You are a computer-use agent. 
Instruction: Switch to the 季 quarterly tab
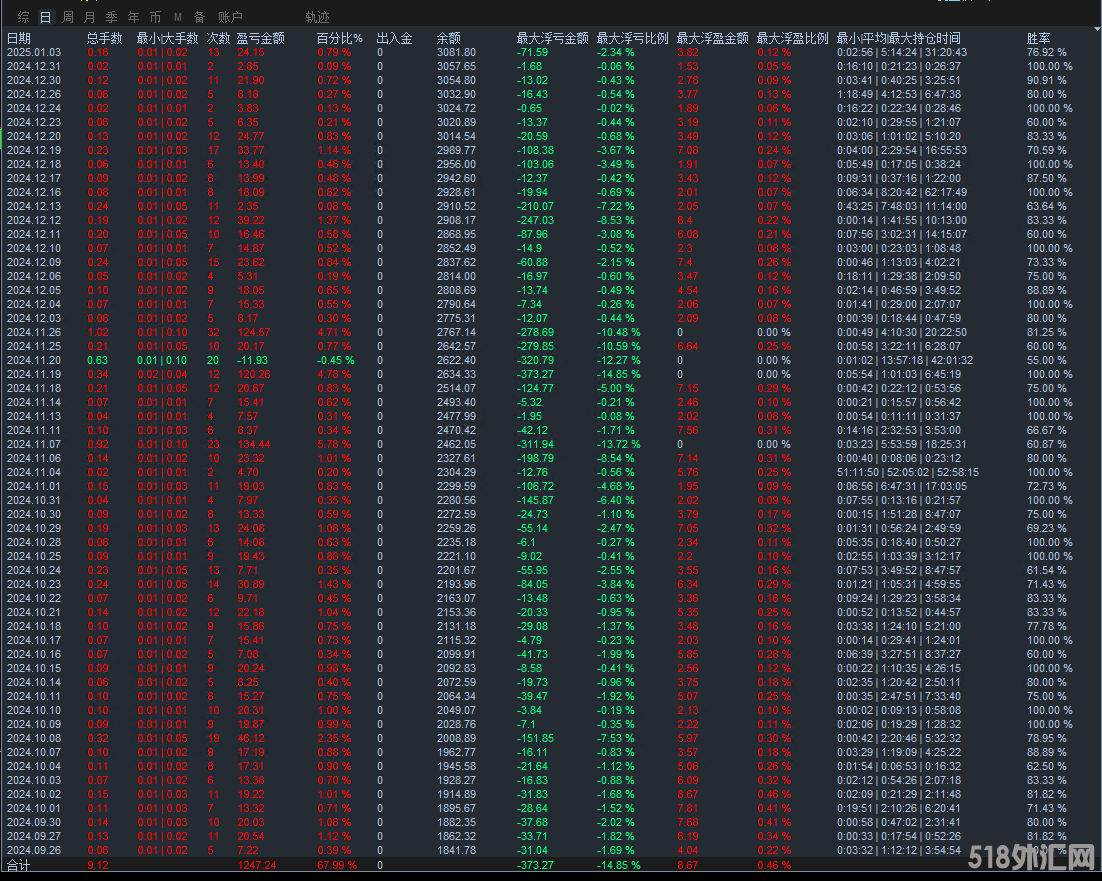(x=111, y=17)
